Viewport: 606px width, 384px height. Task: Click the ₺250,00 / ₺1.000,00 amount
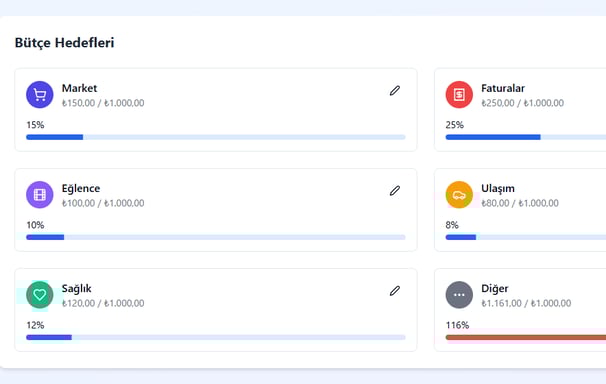tap(523, 103)
